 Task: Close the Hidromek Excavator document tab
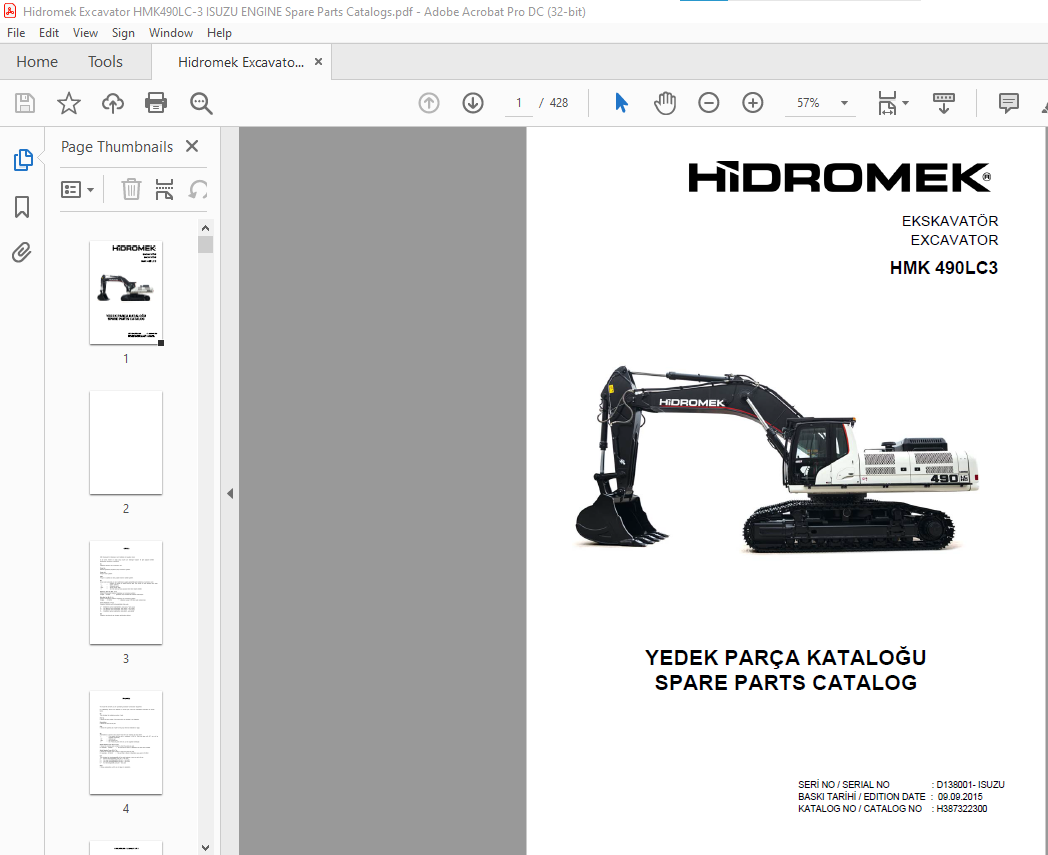click(x=318, y=62)
